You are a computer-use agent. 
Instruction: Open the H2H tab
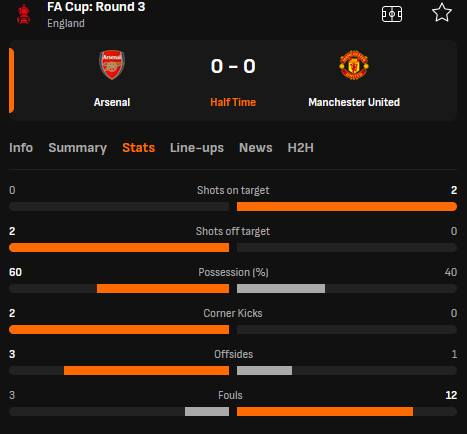tap(301, 148)
